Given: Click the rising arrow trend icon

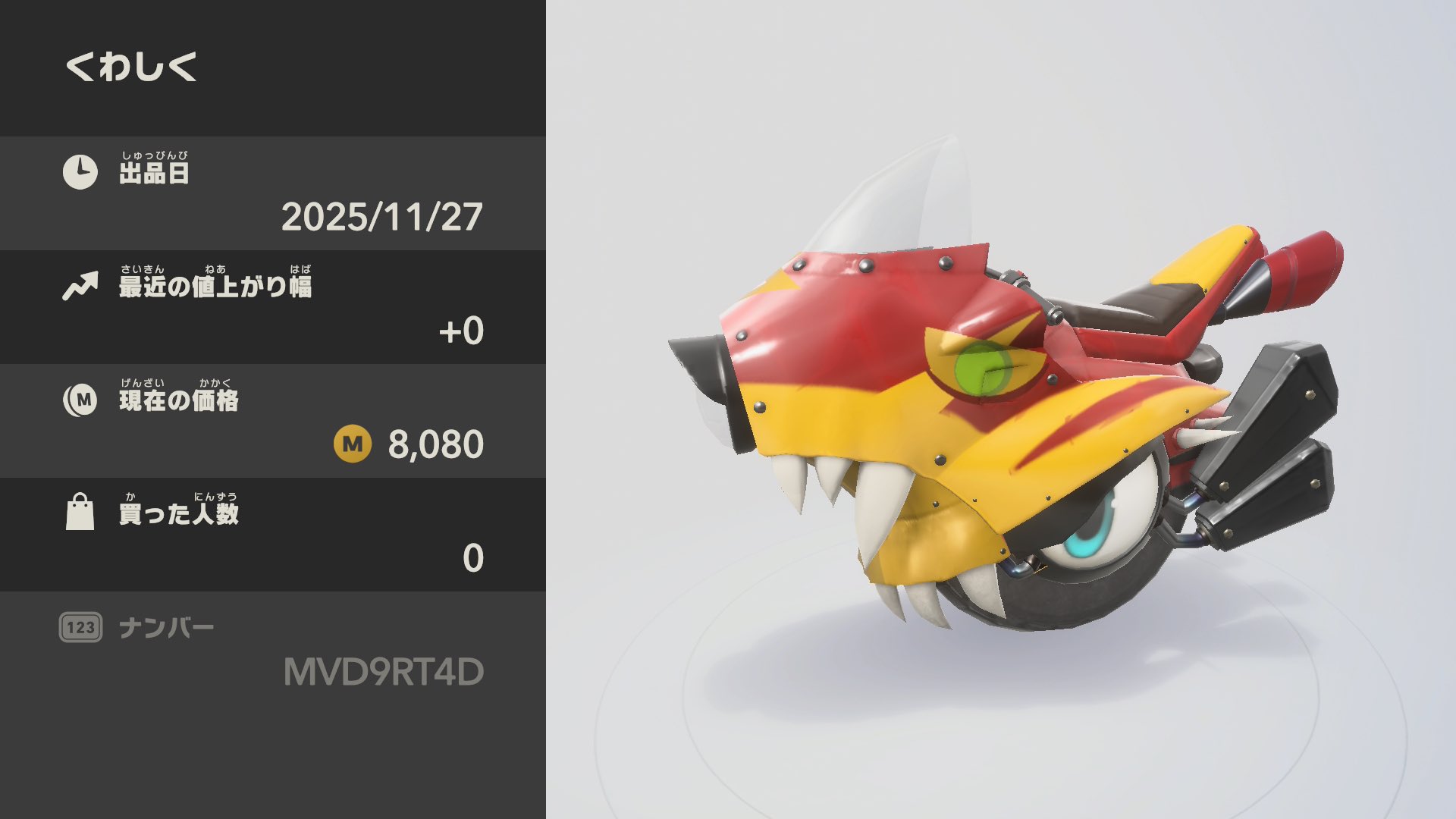Looking at the screenshot, I should [x=80, y=286].
